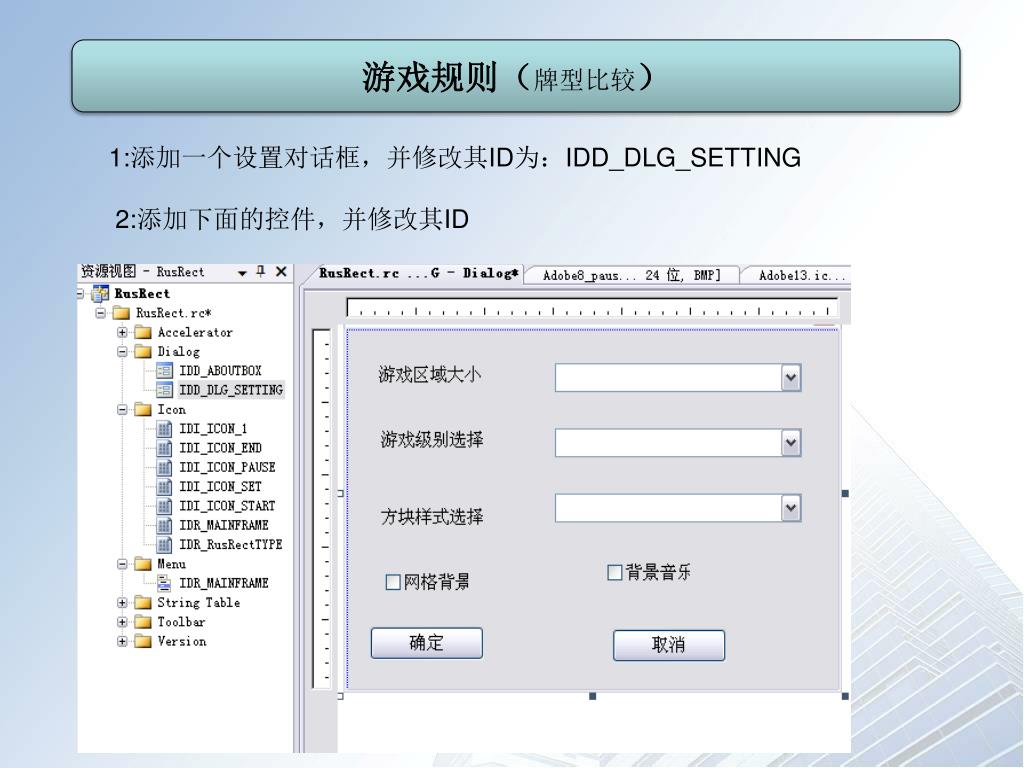1024x768 pixels.
Task: Expand the Version tree node
Action: pos(122,641)
